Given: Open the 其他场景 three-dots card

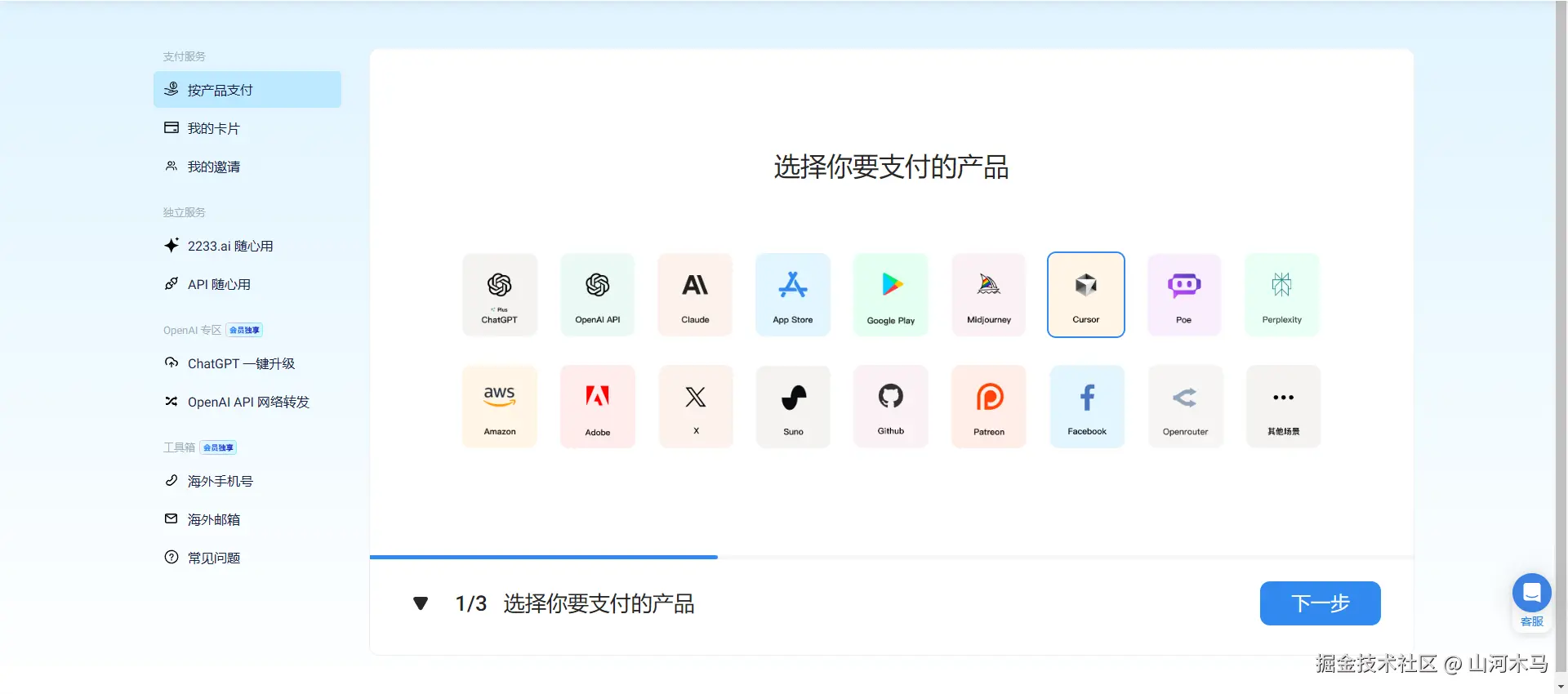Looking at the screenshot, I should click(1283, 407).
